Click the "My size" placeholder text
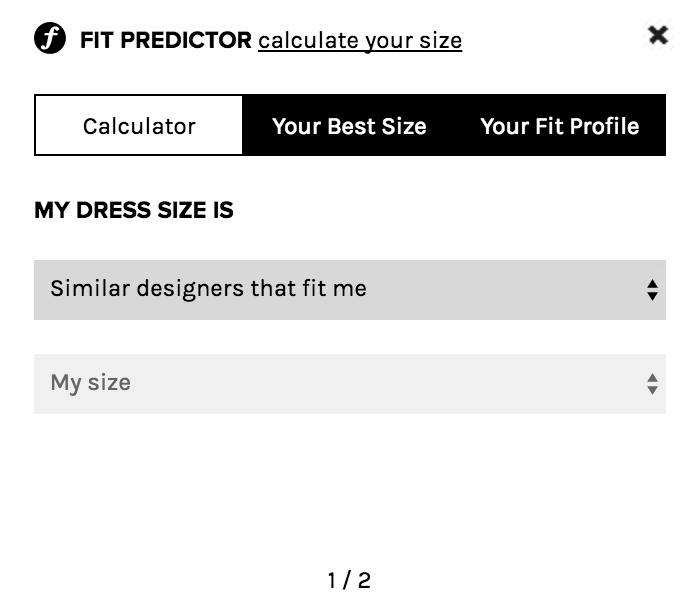The width and height of the screenshot is (692, 602). pyautogui.click(x=90, y=383)
